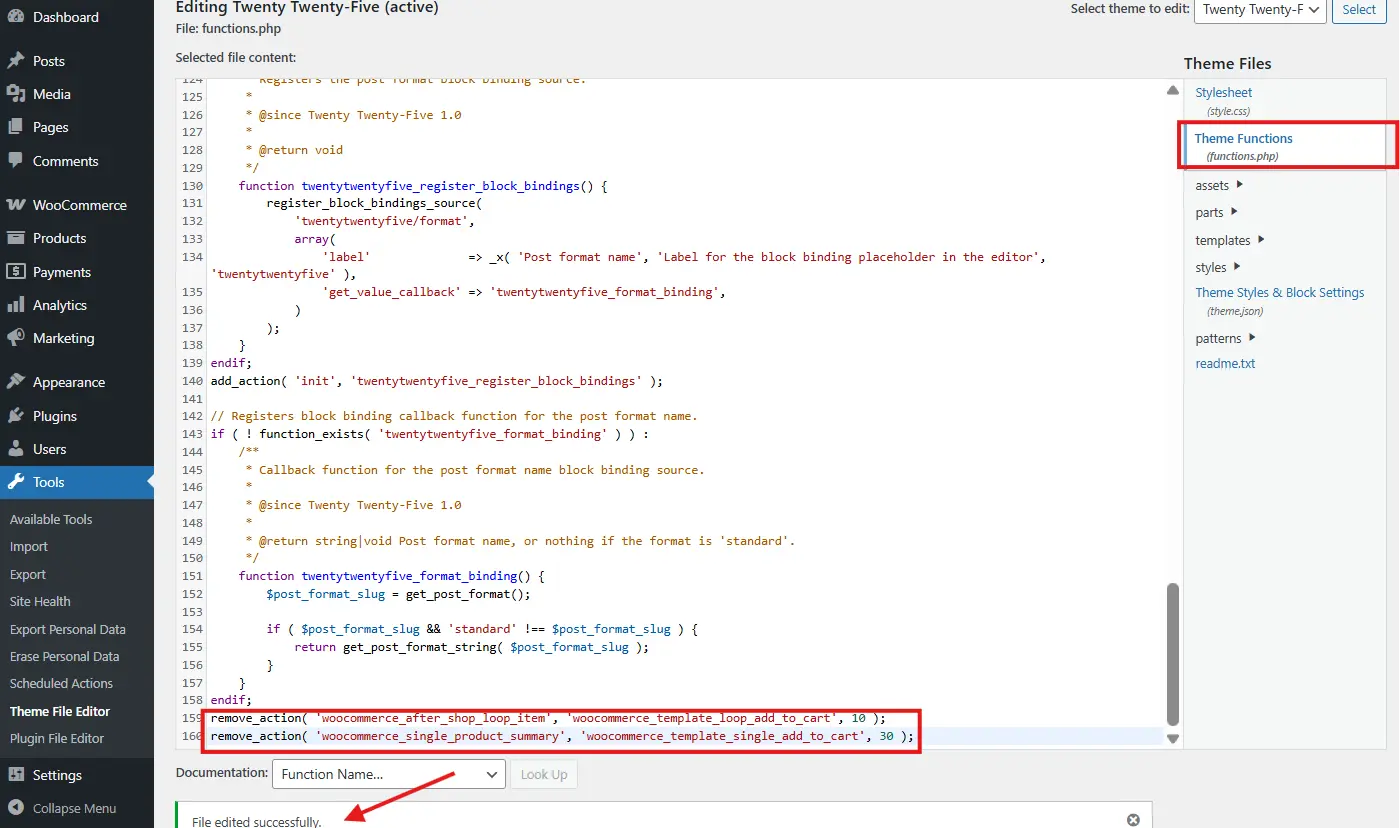Click the Collapse Menu arrow icon

tap(16, 808)
